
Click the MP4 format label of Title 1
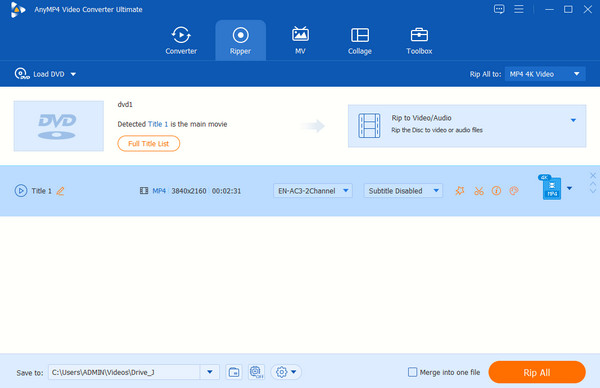click(159, 191)
